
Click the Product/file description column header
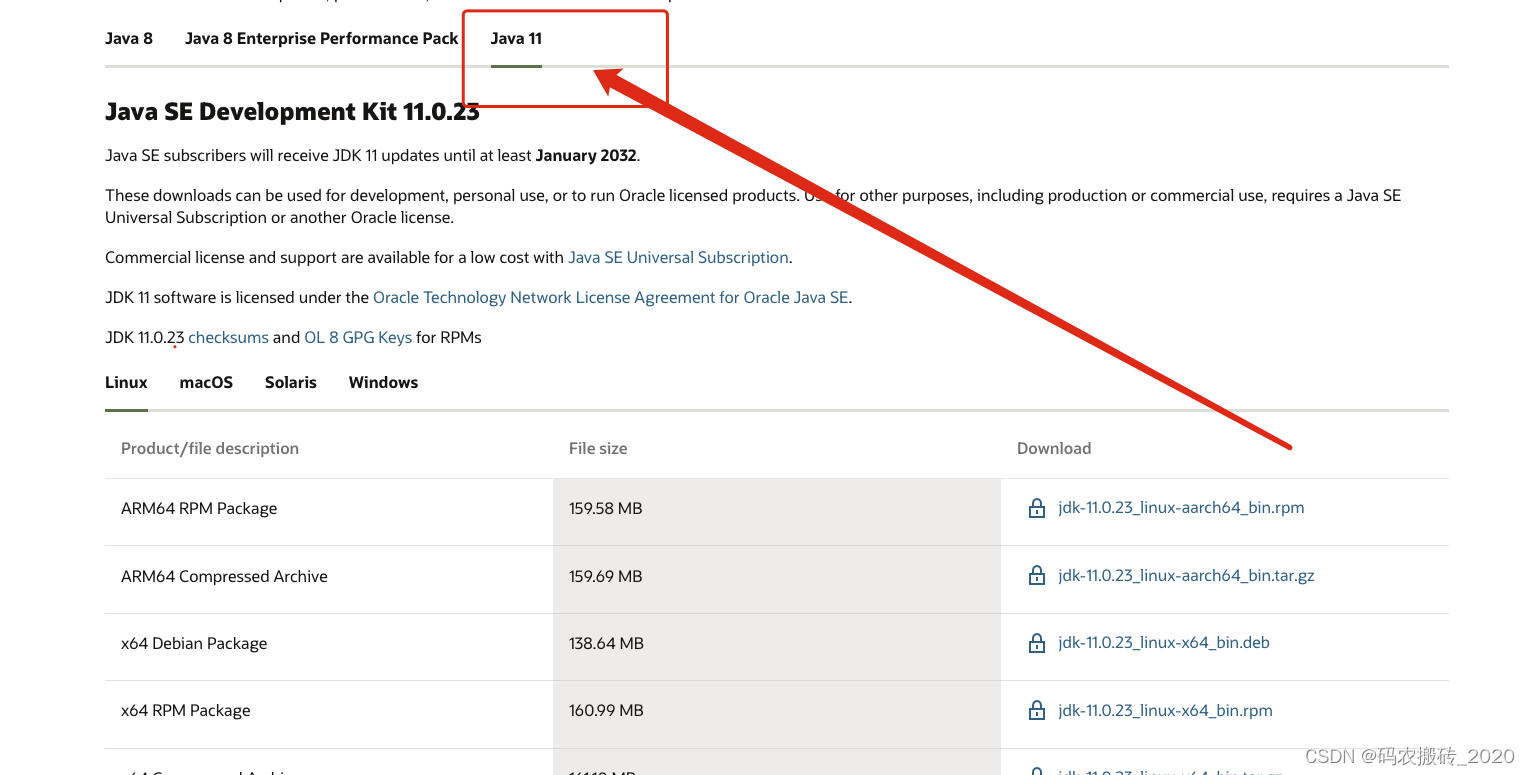coord(210,448)
